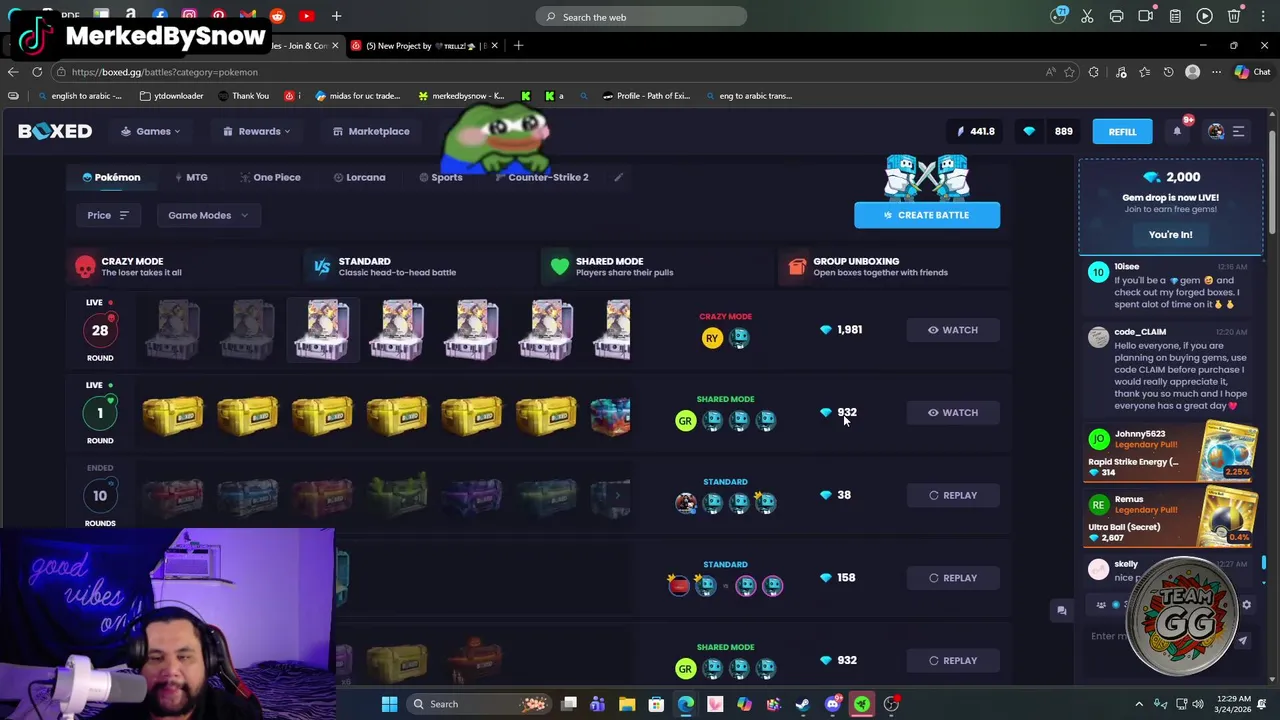Open the user avatar menu icon

pyautogui.click(x=1216, y=131)
